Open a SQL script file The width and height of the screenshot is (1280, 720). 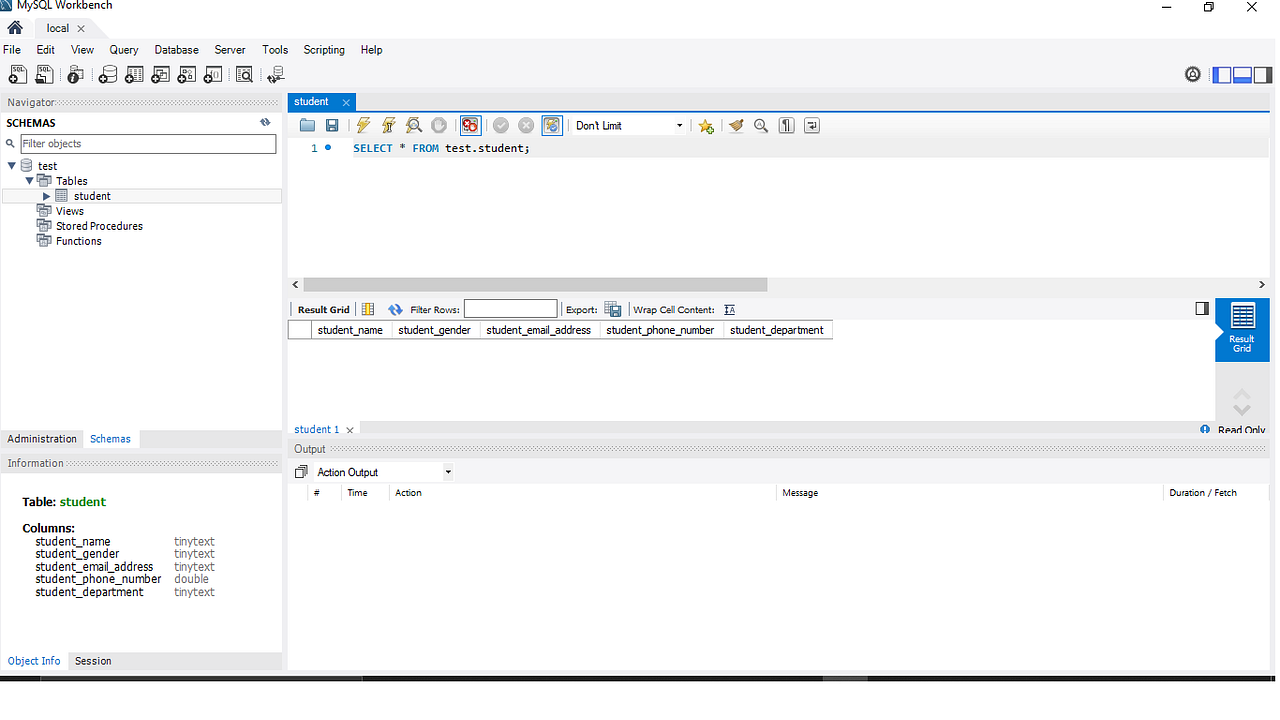[43, 74]
